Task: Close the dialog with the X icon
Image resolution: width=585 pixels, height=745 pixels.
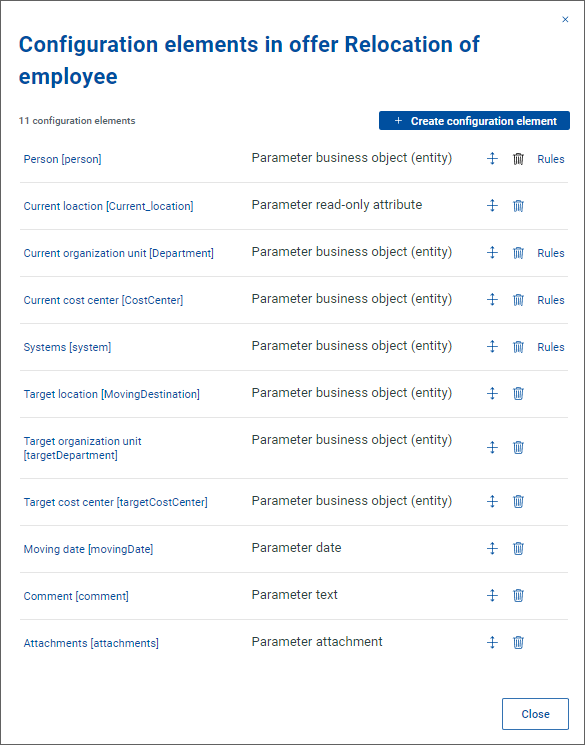Action: tap(565, 19)
